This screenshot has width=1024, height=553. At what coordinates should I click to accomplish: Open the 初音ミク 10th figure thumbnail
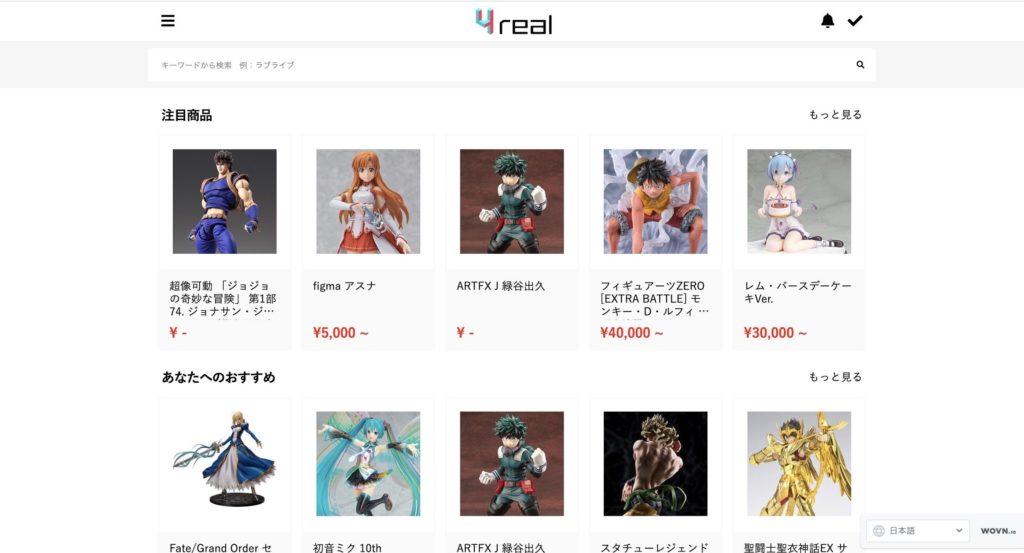368,464
